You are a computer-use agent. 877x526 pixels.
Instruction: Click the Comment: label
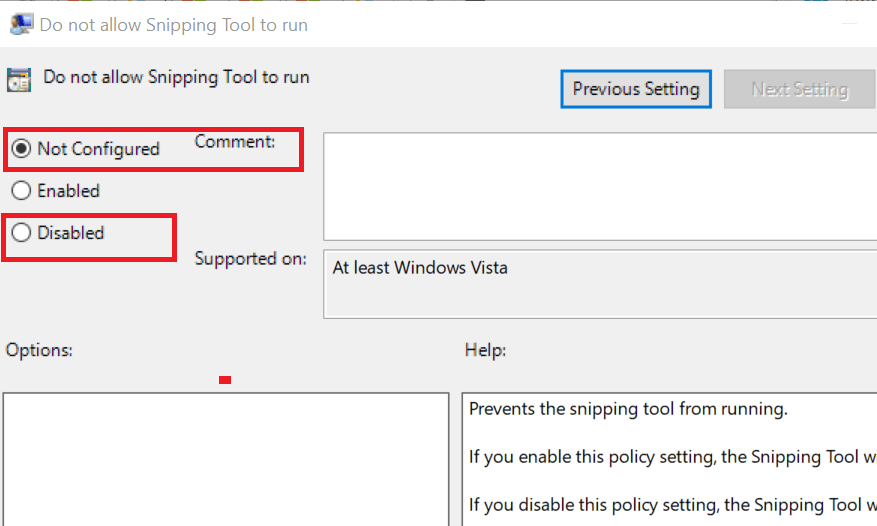(x=235, y=142)
